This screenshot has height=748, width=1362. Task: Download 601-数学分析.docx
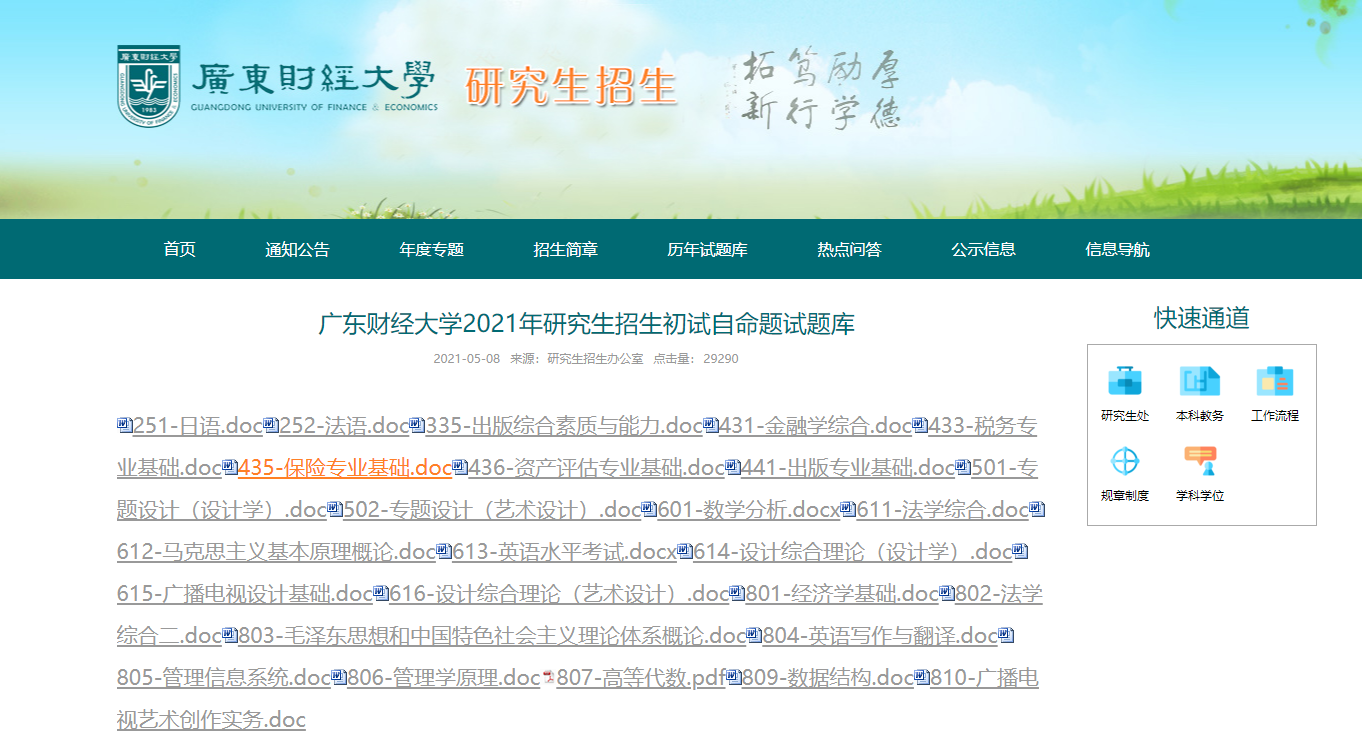748,510
